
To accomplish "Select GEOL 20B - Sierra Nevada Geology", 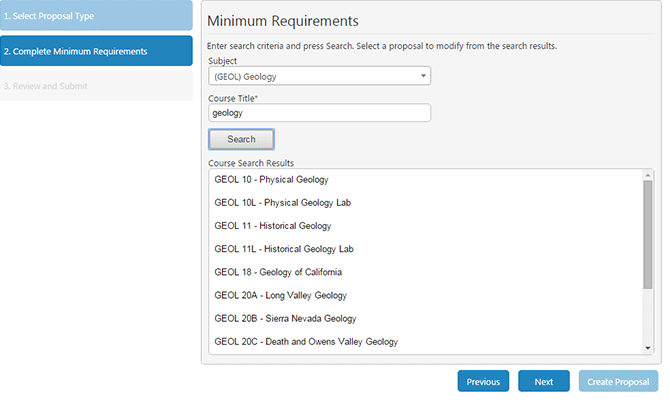I will tap(285, 318).
